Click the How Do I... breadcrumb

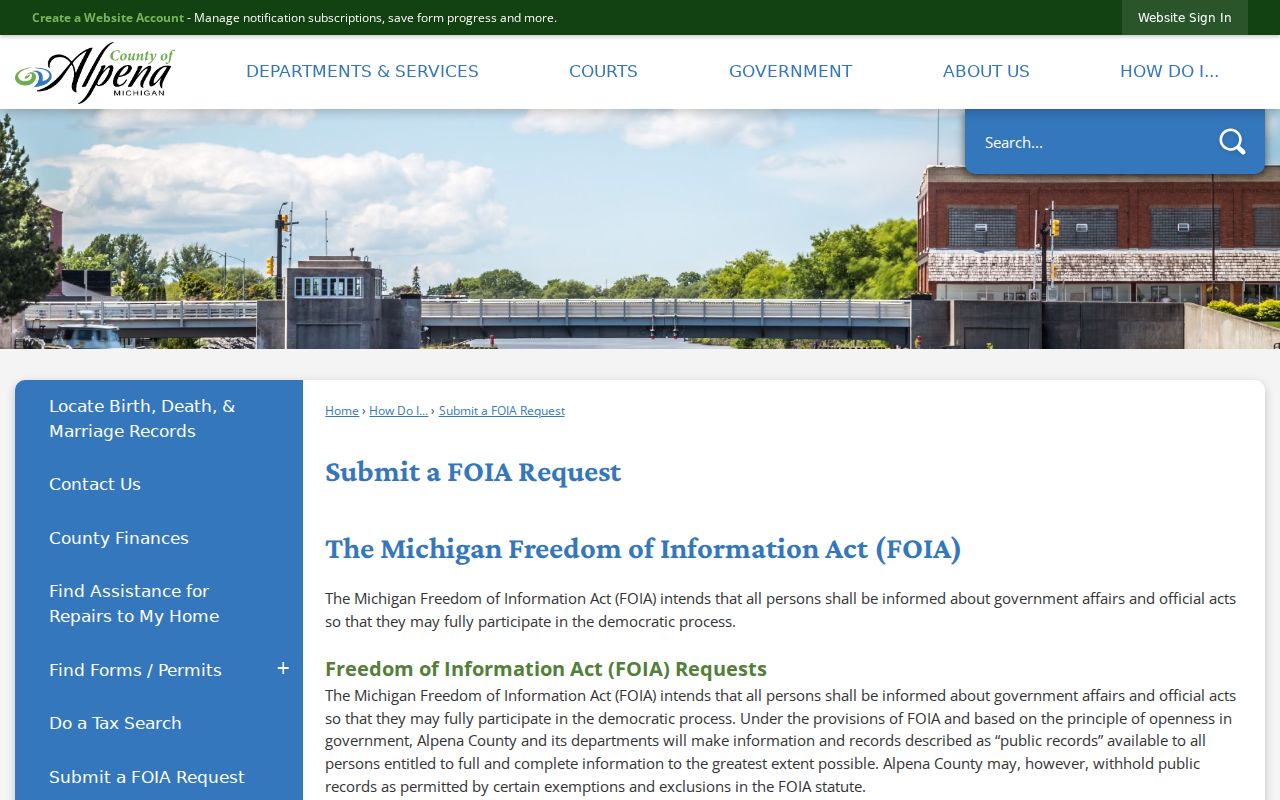click(398, 411)
